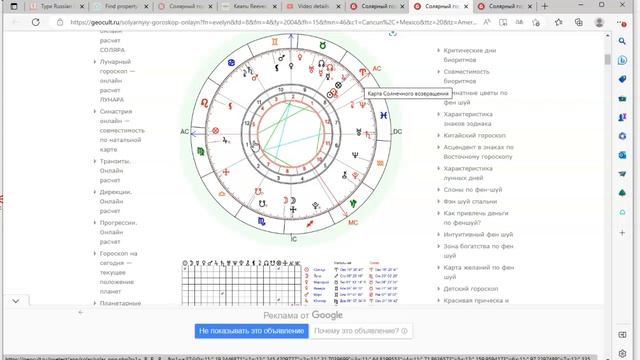Click the Leo sign on the chart

(x=204, y=103)
